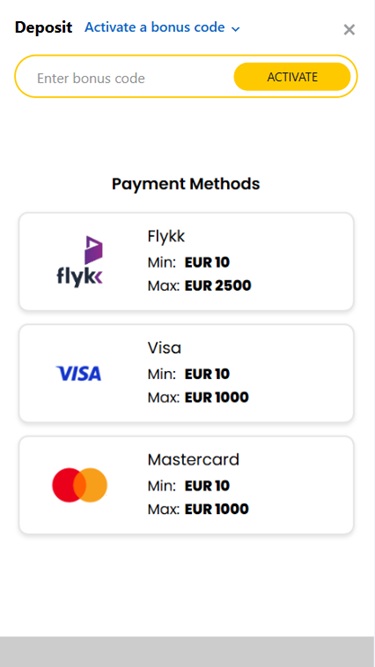
Task: Click the gray bar at bottom
Action: click(187, 652)
